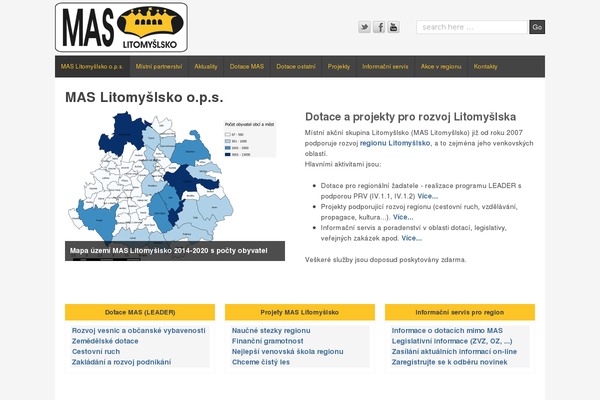Click the MAS Litomyšlsko logo
This screenshot has width=600, height=400.
pyautogui.click(x=121, y=27)
